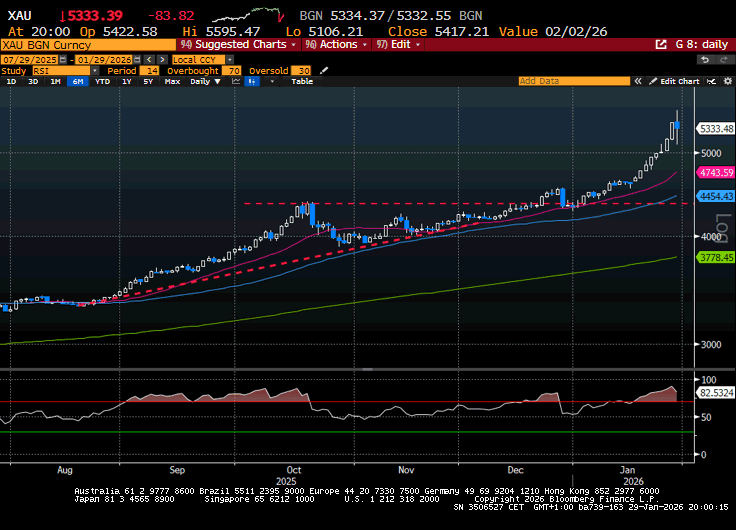Open the Actions menu
This screenshot has width=736, height=530.
pyautogui.click(x=338, y=45)
